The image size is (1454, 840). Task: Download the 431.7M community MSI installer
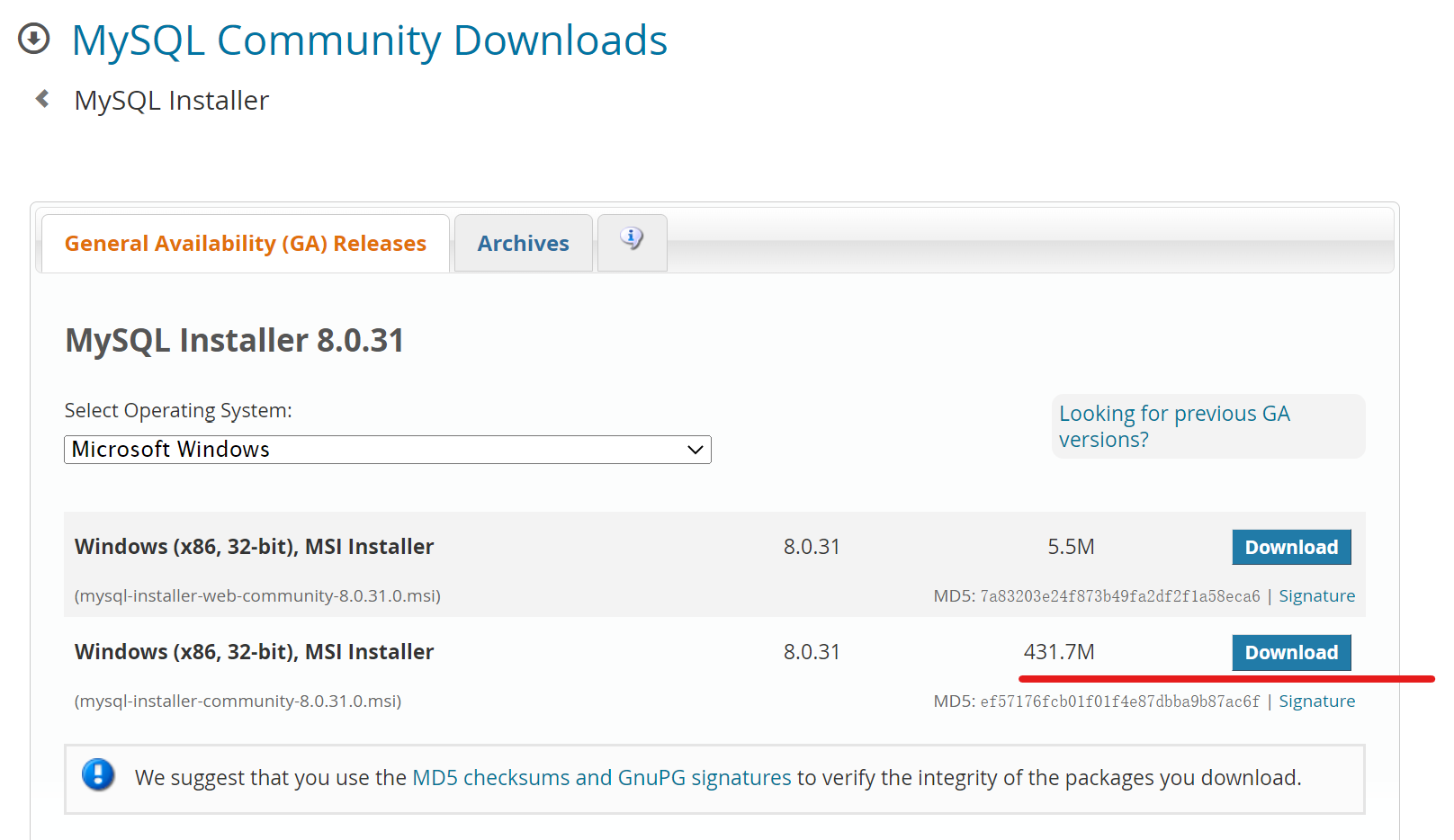[1291, 652]
